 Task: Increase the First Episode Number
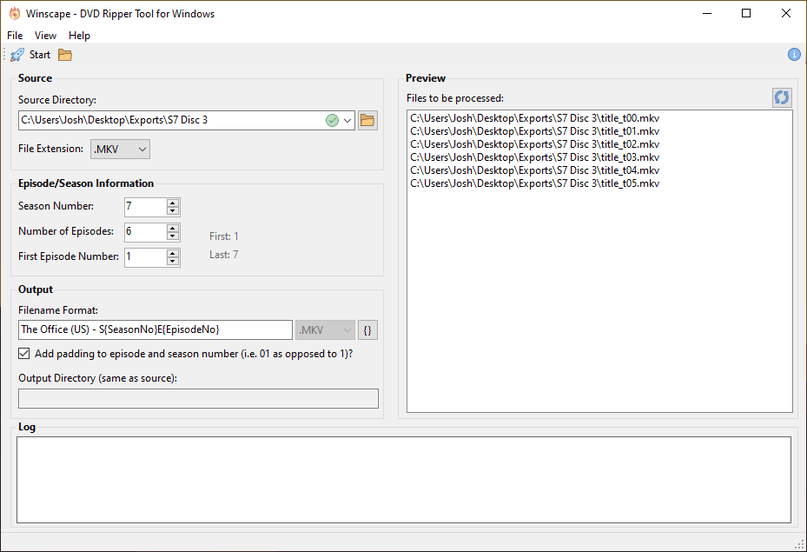click(x=173, y=253)
